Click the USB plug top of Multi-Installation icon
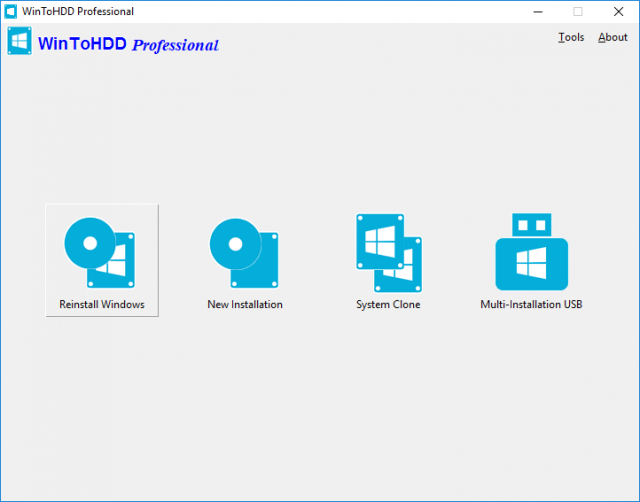This screenshot has width=640, height=502. click(x=531, y=224)
